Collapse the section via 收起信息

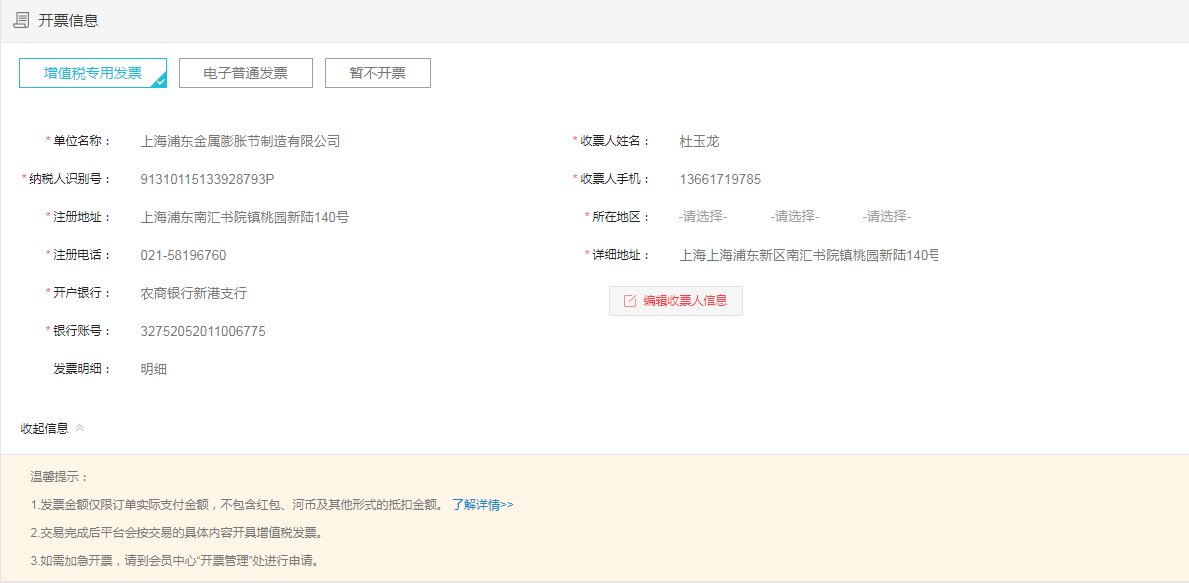pyautogui.click(x=44, y=428)
